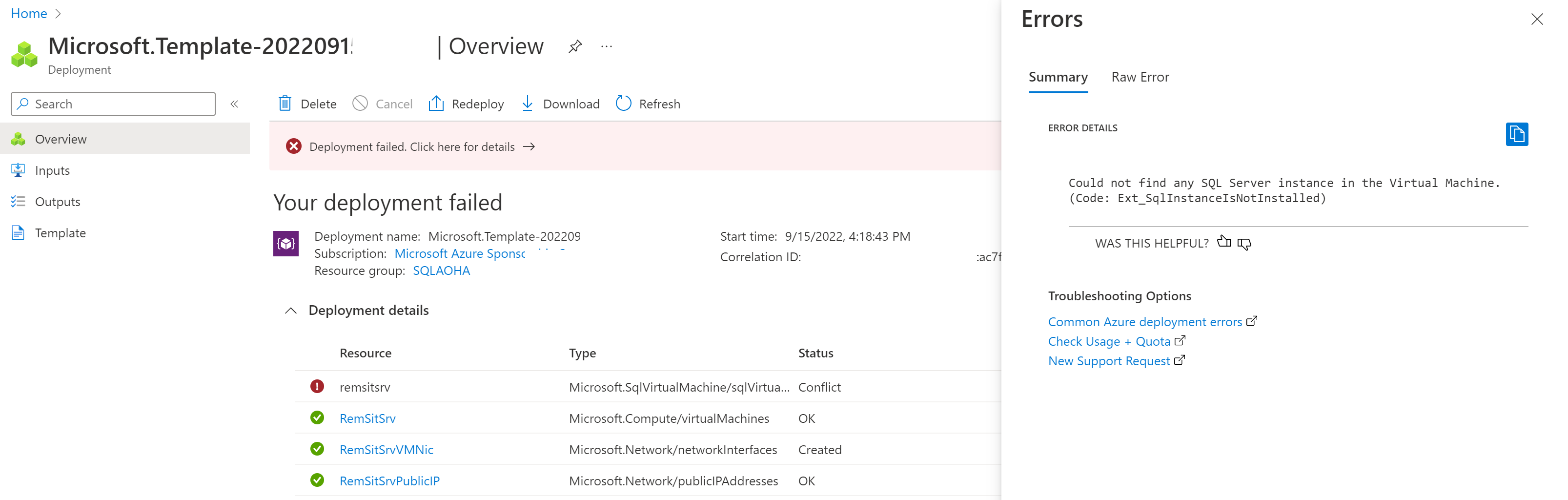Open the Overview sidebar item
The width and height of the screenshot is (1568, 500).
[125, 139]
